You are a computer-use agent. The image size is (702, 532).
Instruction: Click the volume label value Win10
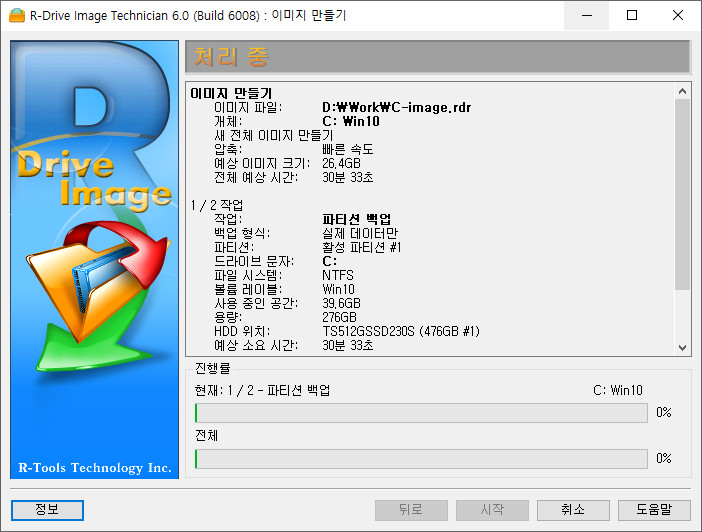click(x=338, y=289)
